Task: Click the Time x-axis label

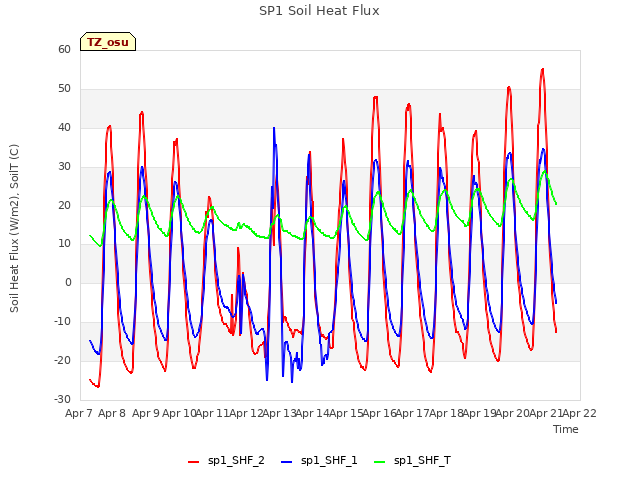Action: coord(566,429)
